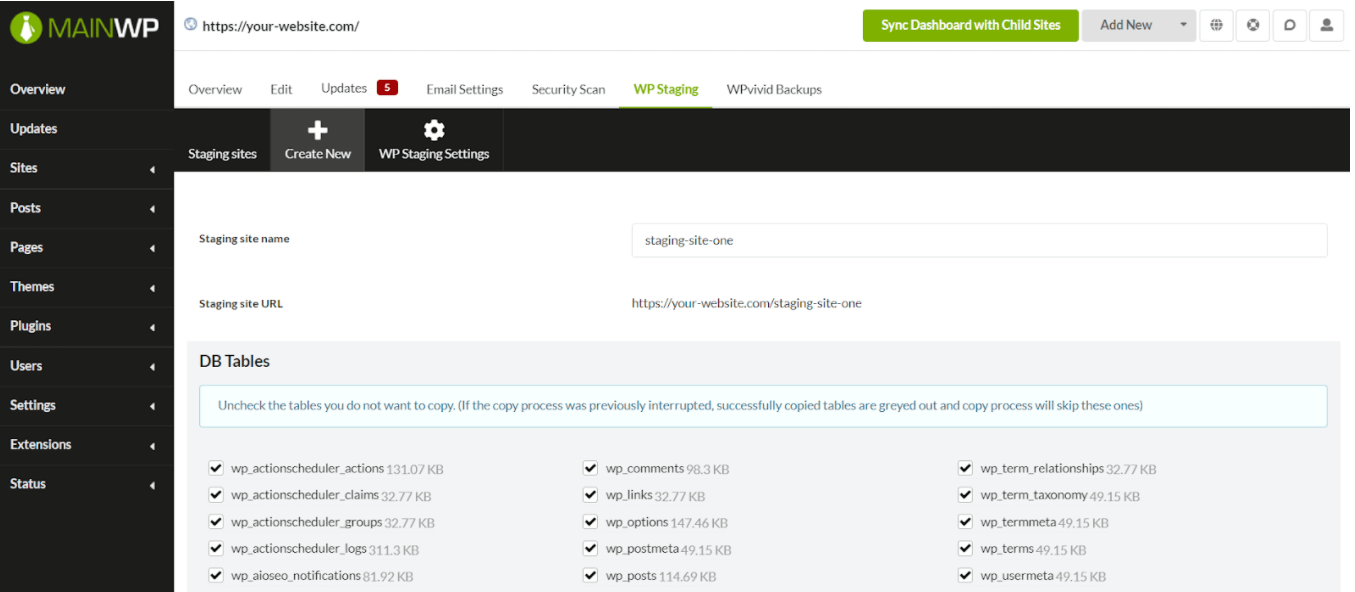This screenshot has height=592, width=1355.
Task: Uncheck wp_terms table checkbox
Action: tap(965, 549)
